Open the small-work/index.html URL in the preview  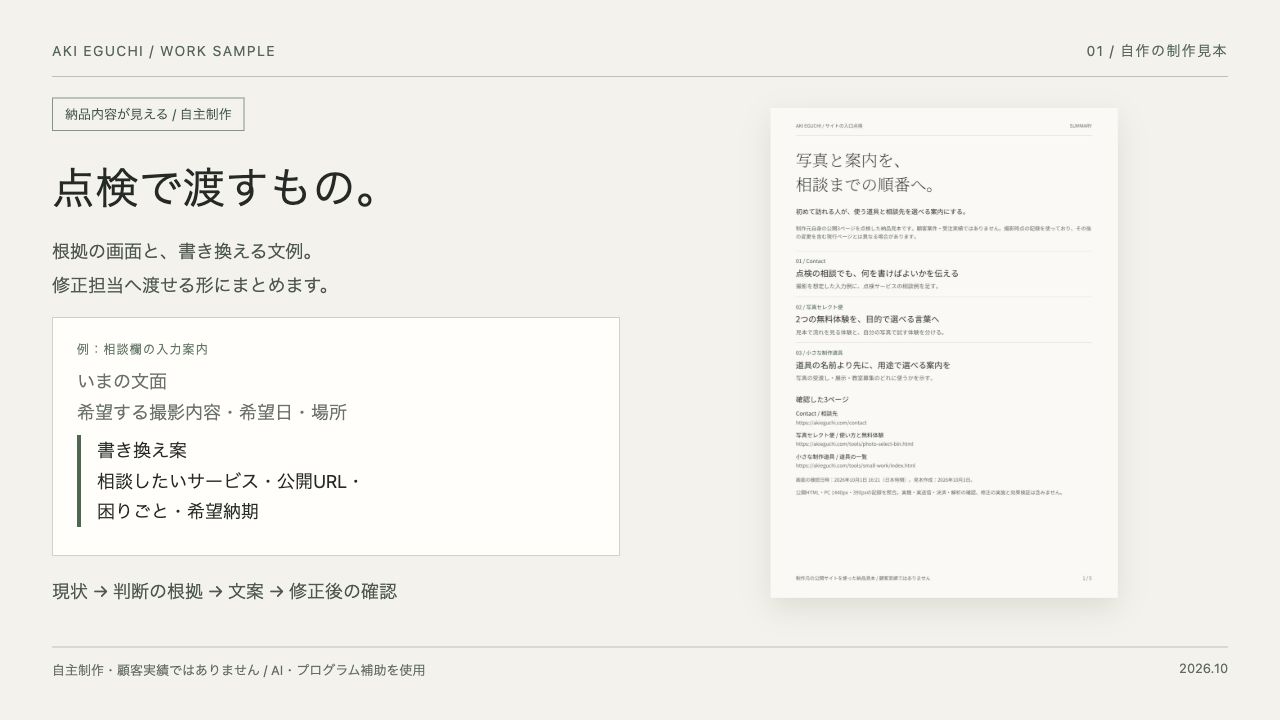[855, 465]
